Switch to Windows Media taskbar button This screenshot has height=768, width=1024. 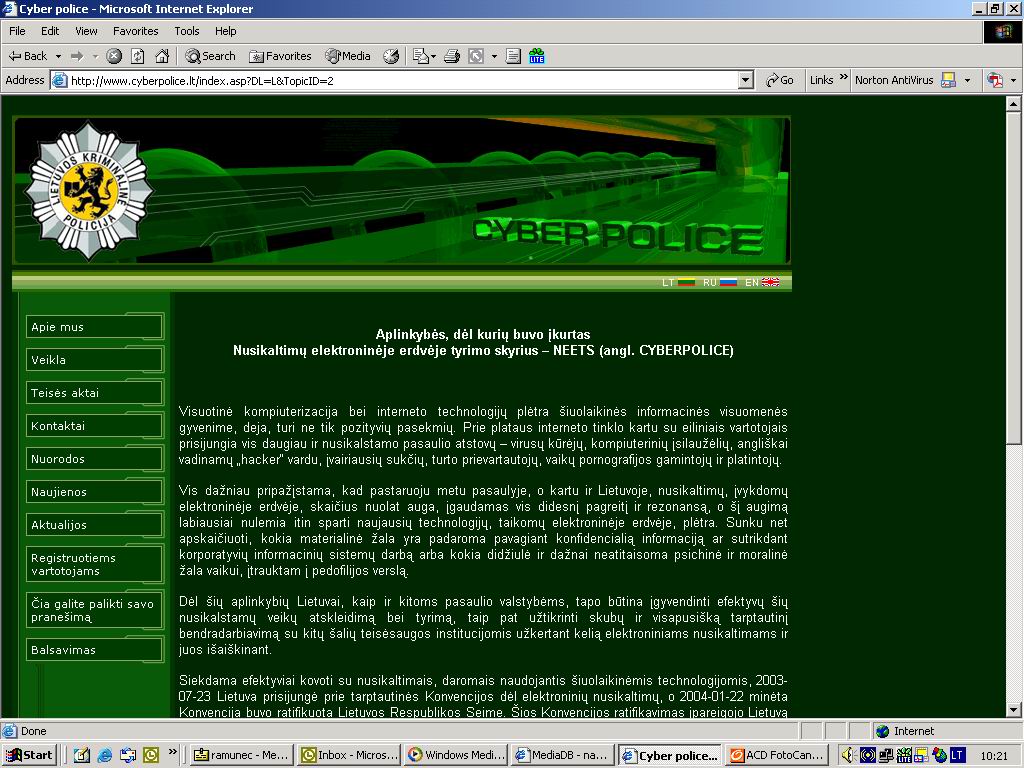[x=457, y=755]
